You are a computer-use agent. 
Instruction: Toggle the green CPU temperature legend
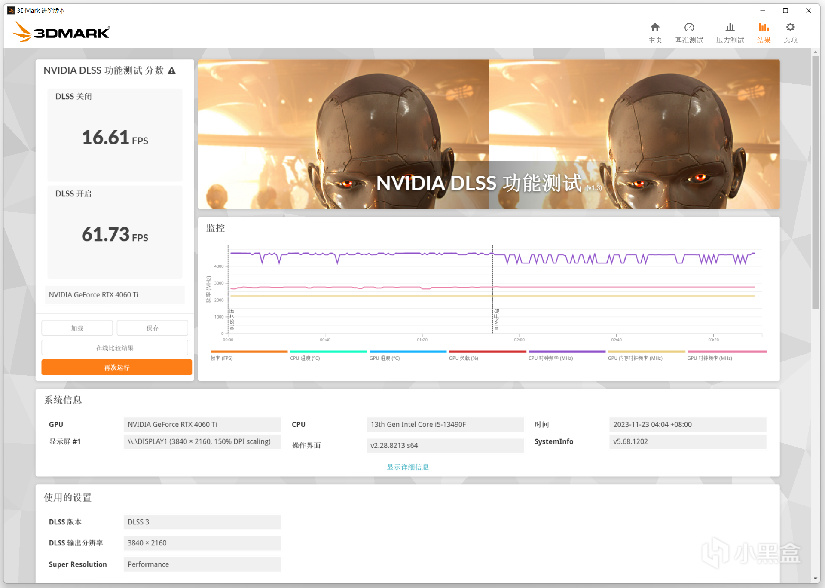pyautogui.click(x=328, y=355)
